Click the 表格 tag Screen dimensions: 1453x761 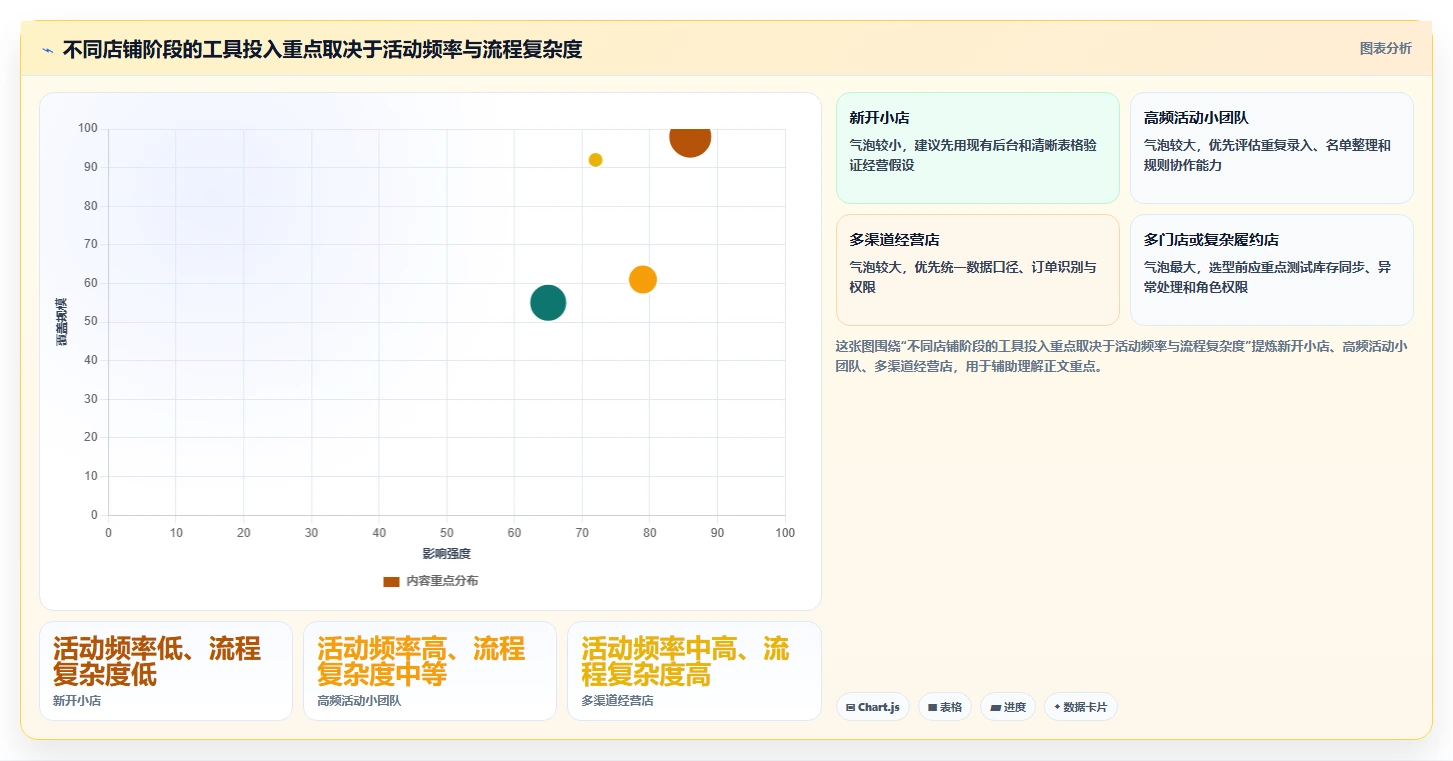point(944,707)
